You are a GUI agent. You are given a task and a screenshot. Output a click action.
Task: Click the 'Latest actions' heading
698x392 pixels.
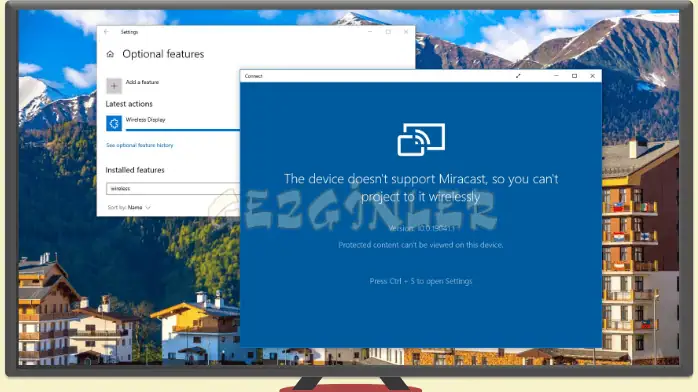click(x=129, y=104)
